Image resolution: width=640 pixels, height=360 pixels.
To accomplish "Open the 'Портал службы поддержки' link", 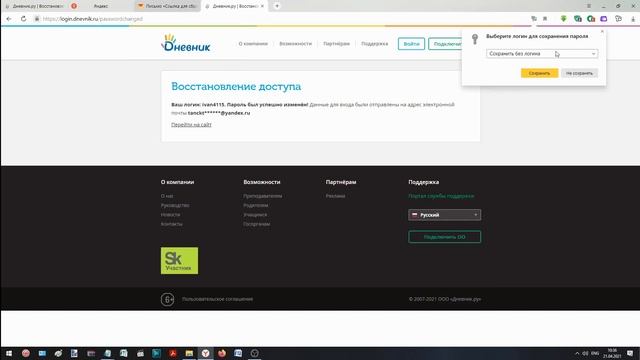I will click(441, 196).
